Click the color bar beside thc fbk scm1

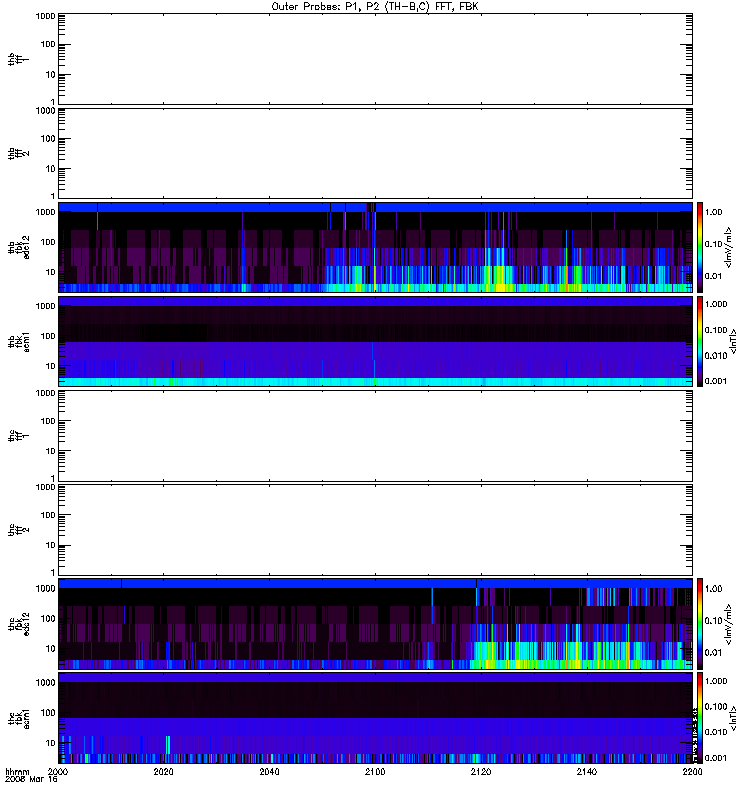point(700,718)
